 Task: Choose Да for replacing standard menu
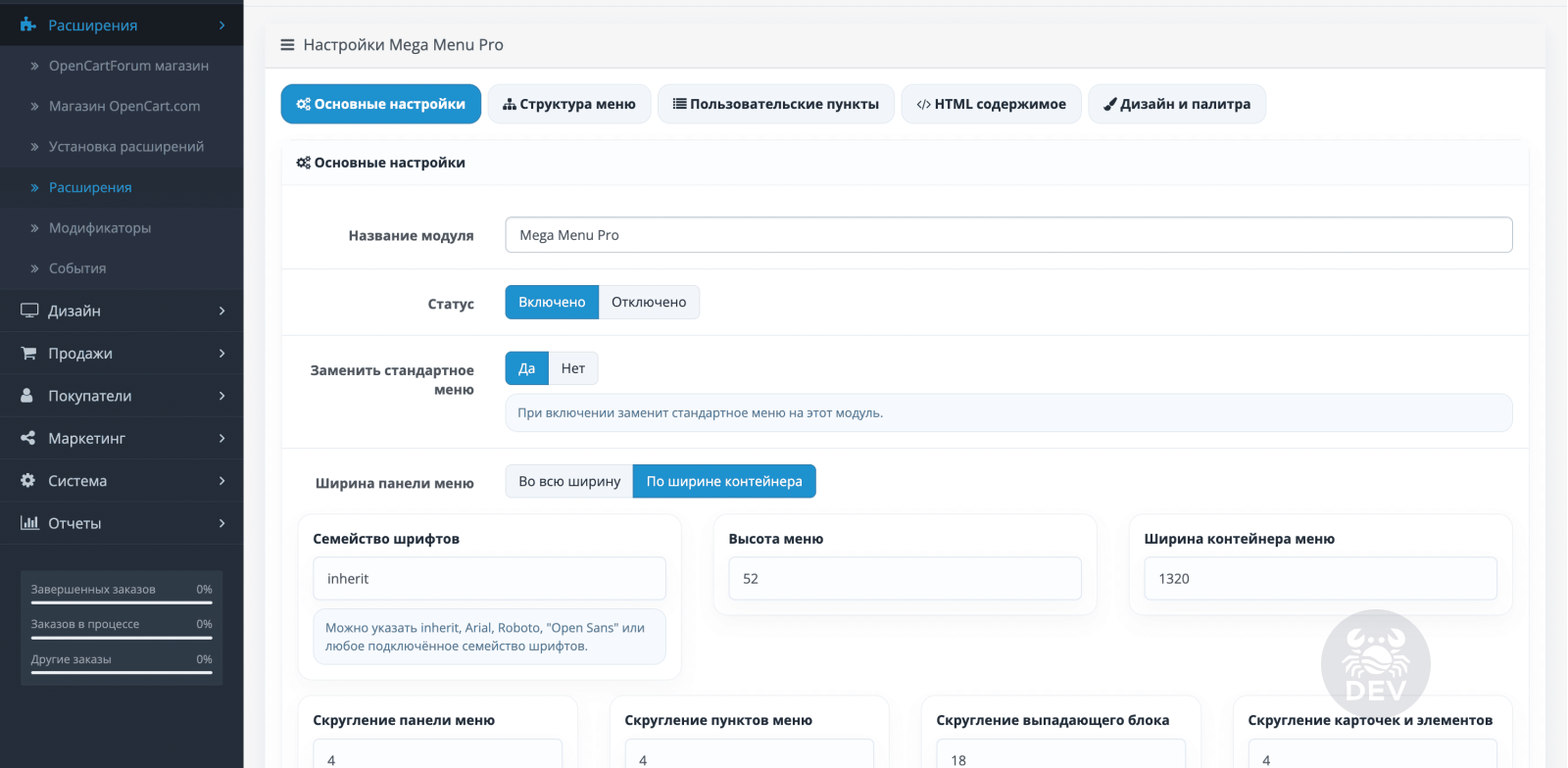(x=527, y=368)
